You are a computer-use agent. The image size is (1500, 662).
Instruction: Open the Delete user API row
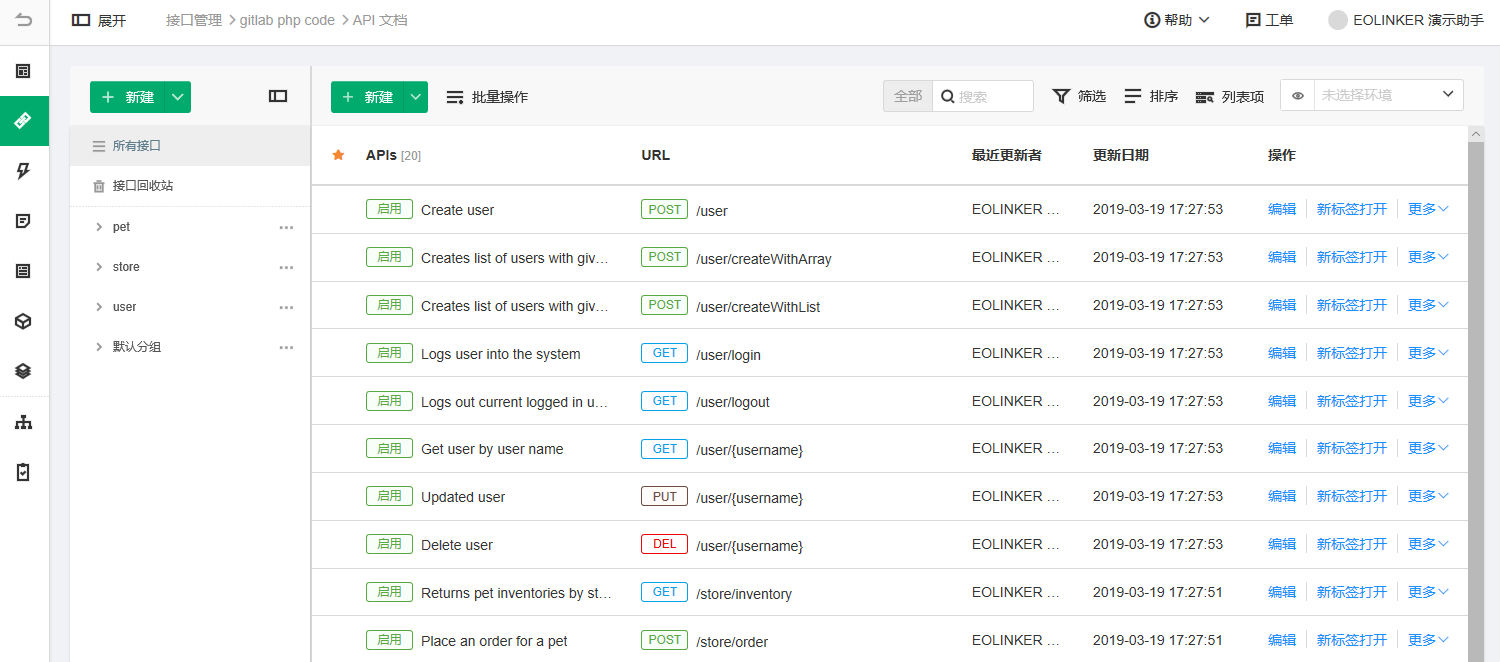(457, 545)
